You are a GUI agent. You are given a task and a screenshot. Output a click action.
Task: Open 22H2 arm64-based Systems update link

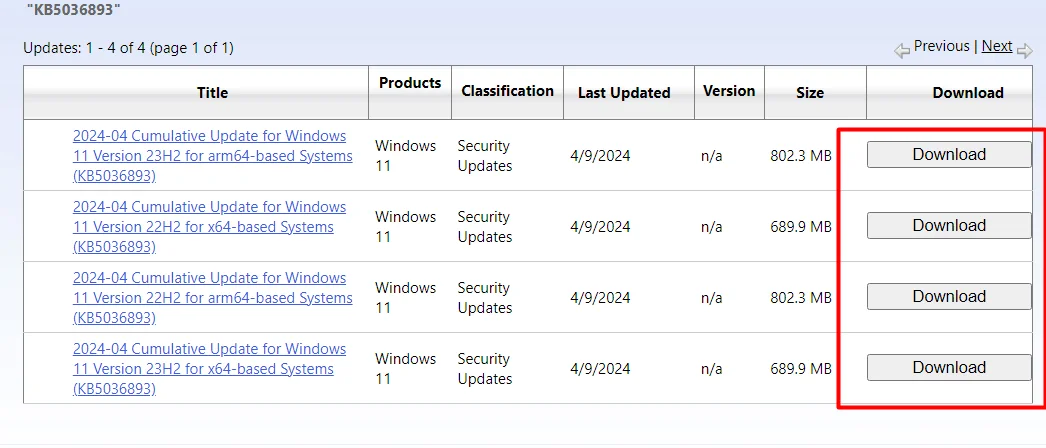(213, 298)
